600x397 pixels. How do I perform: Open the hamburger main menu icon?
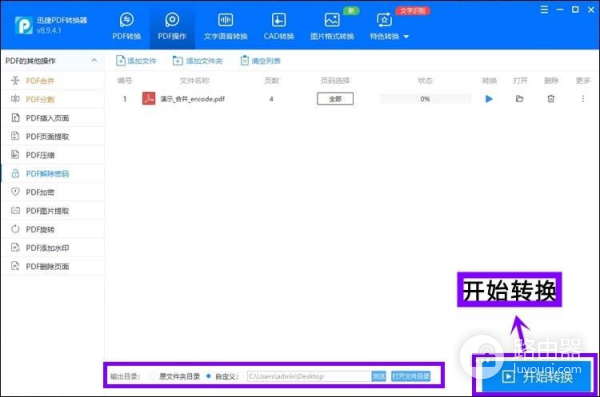(544, 10)
